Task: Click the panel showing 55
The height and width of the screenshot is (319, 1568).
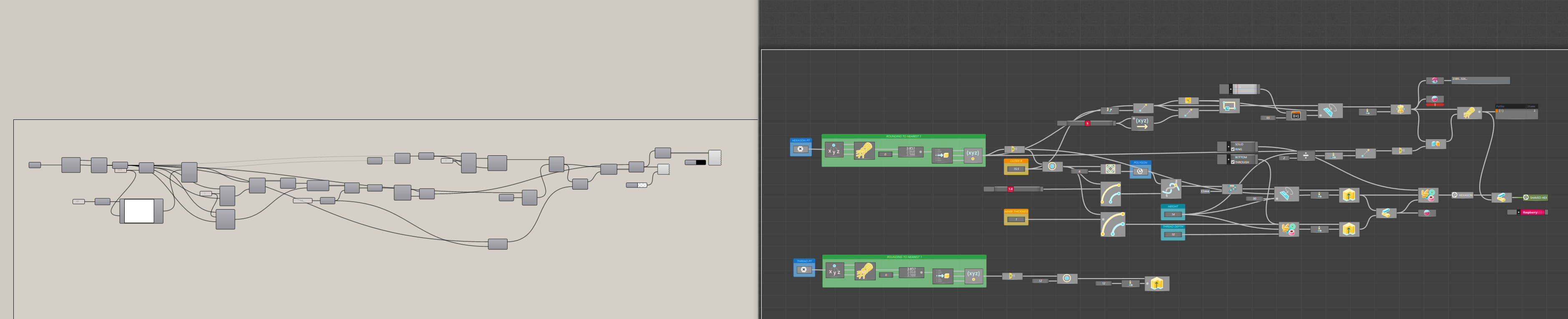Action: [1268, 118]
